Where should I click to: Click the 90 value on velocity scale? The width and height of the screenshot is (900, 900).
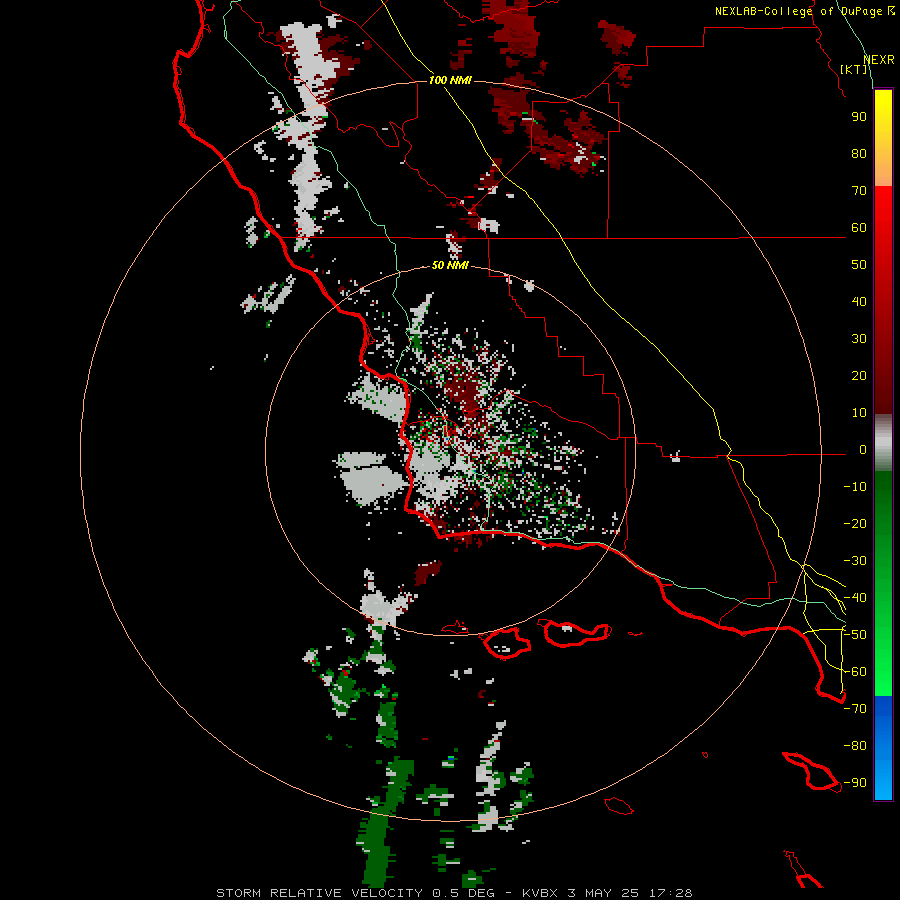pos(859,117)
